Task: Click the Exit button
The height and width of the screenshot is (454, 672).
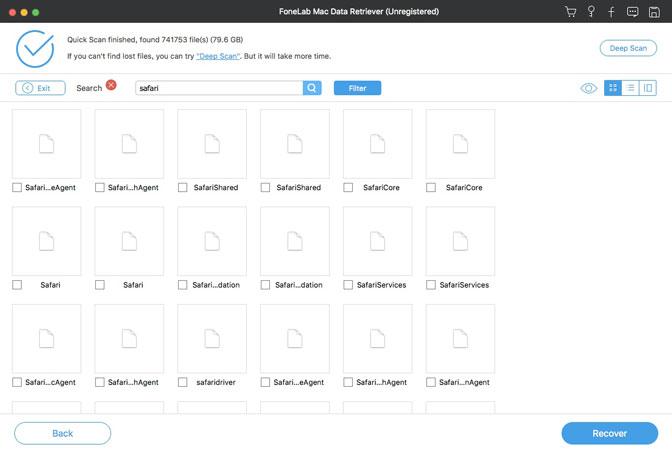Action: click(40, 88)
